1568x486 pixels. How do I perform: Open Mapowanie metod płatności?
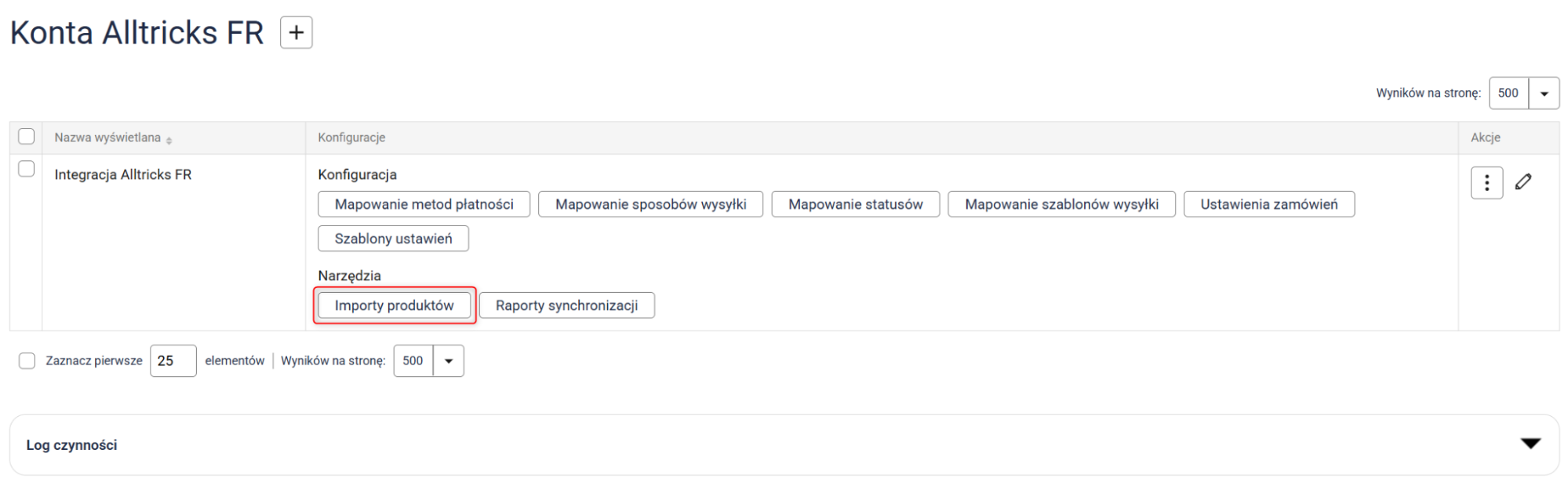pos(424,204)
